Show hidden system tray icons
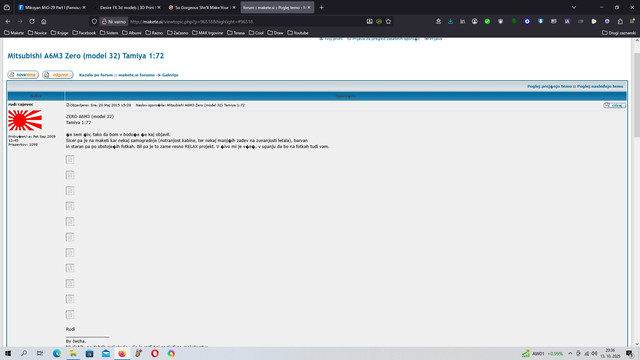This screenshot has width=640, height=360. 570,353
